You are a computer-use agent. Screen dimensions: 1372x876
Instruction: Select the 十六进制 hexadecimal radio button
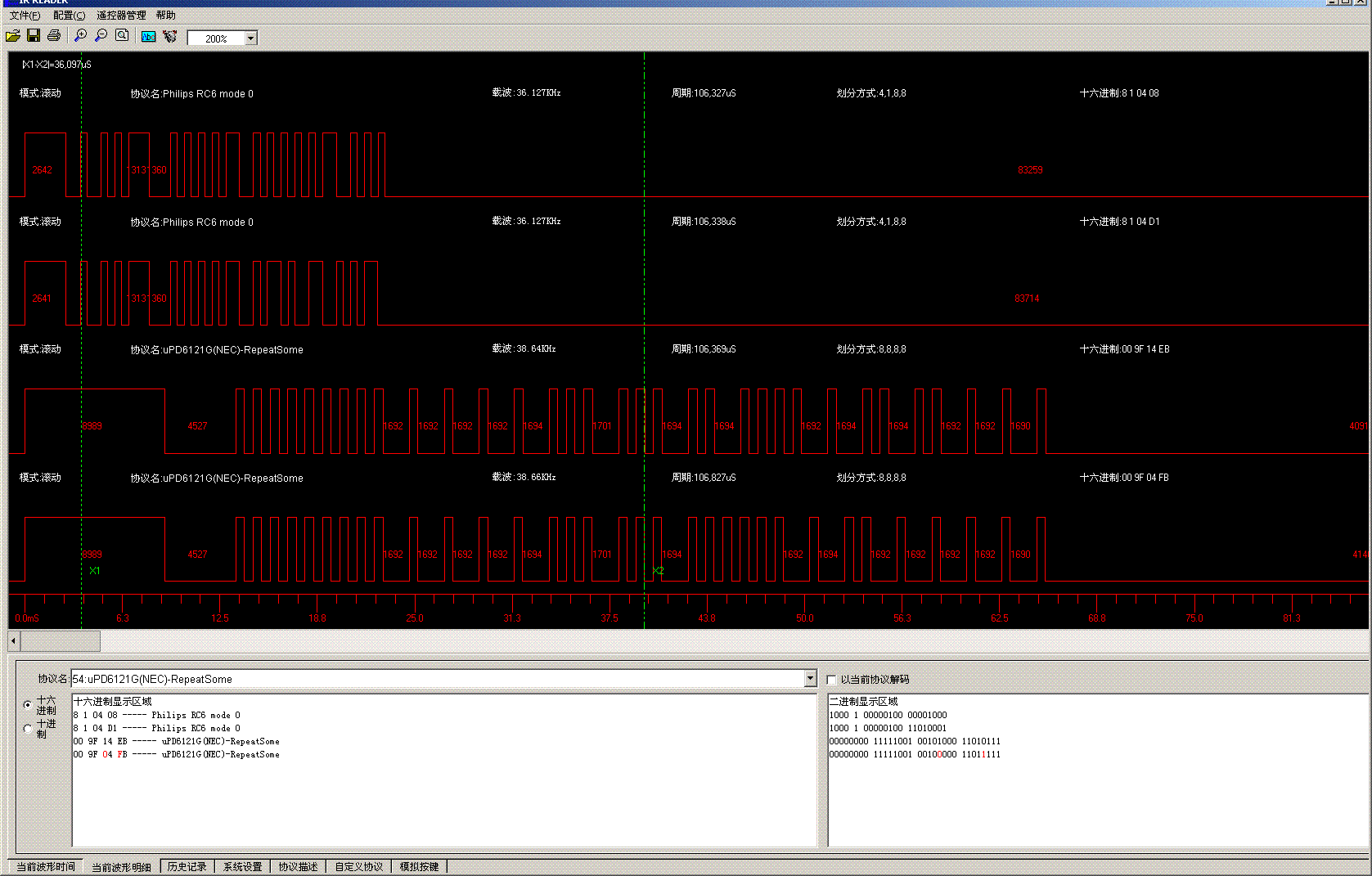pos(29,705)
